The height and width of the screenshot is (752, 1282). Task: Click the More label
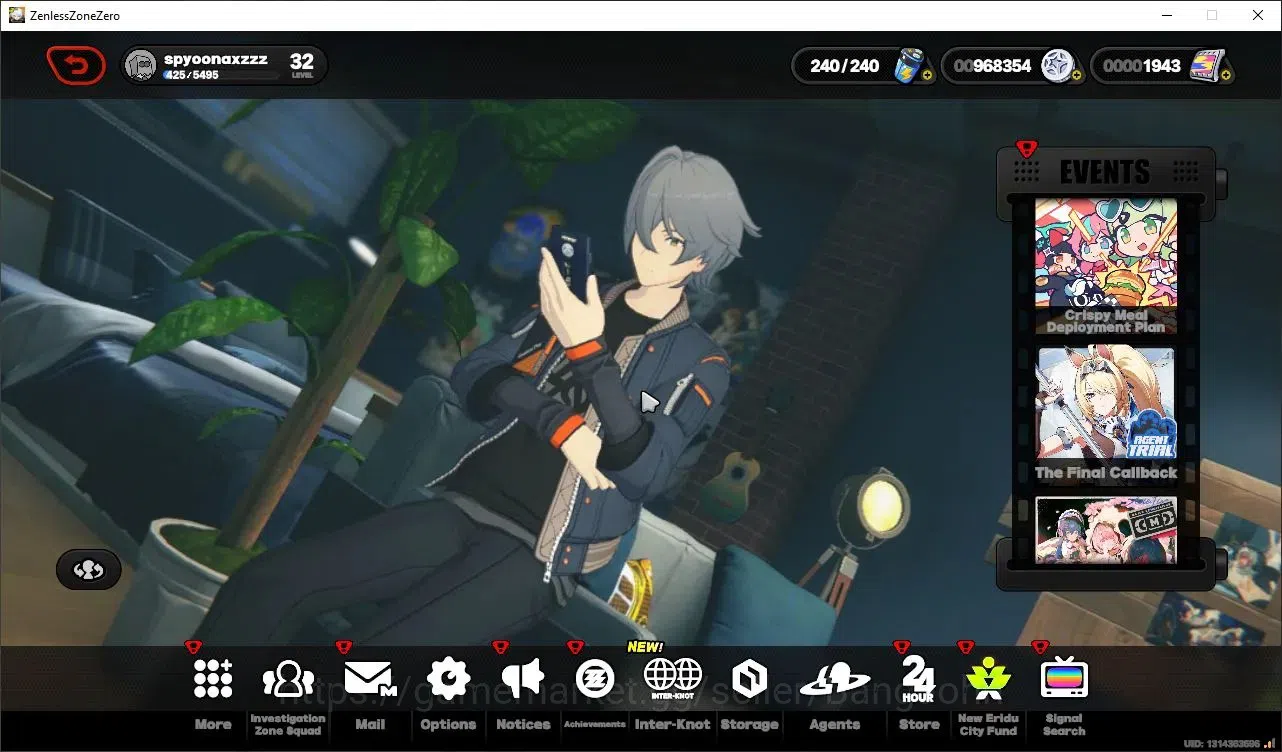(x=213, y=724)
